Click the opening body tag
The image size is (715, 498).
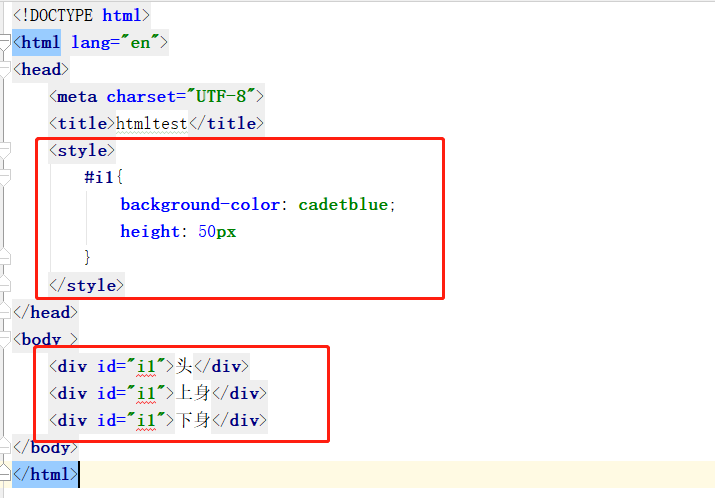coord(45,339)
